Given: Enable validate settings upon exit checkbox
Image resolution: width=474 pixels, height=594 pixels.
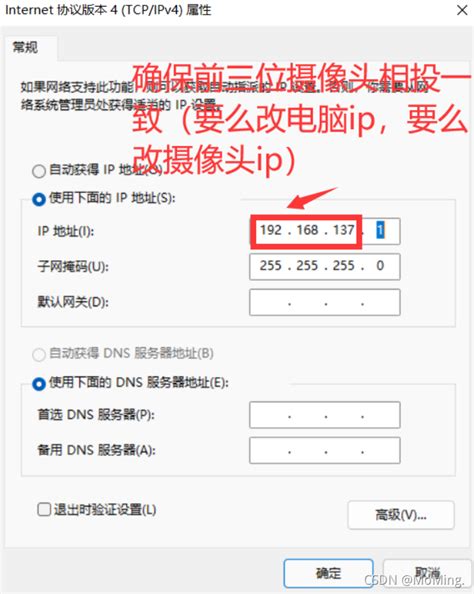Looking at the screenshot, I should tap(44, 509).
